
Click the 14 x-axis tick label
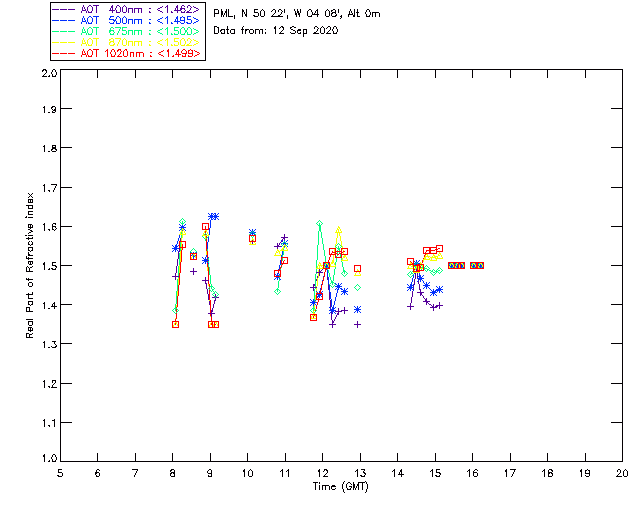[x=398, y=473]
